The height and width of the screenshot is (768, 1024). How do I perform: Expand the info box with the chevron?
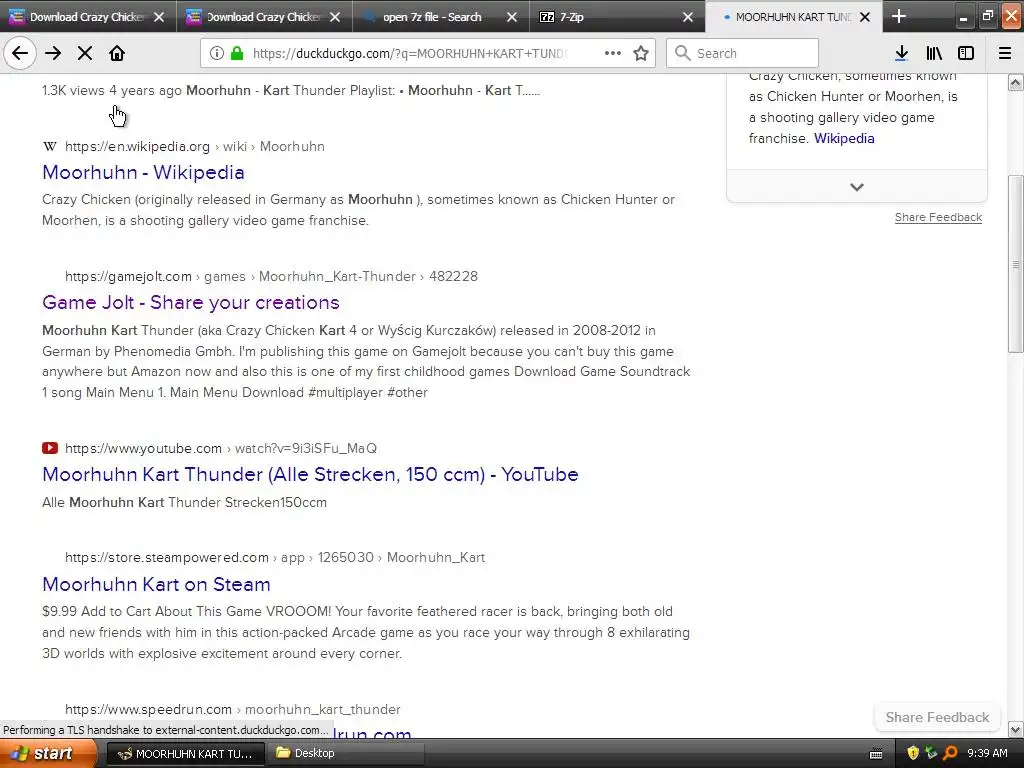click(x=857, y=187)
